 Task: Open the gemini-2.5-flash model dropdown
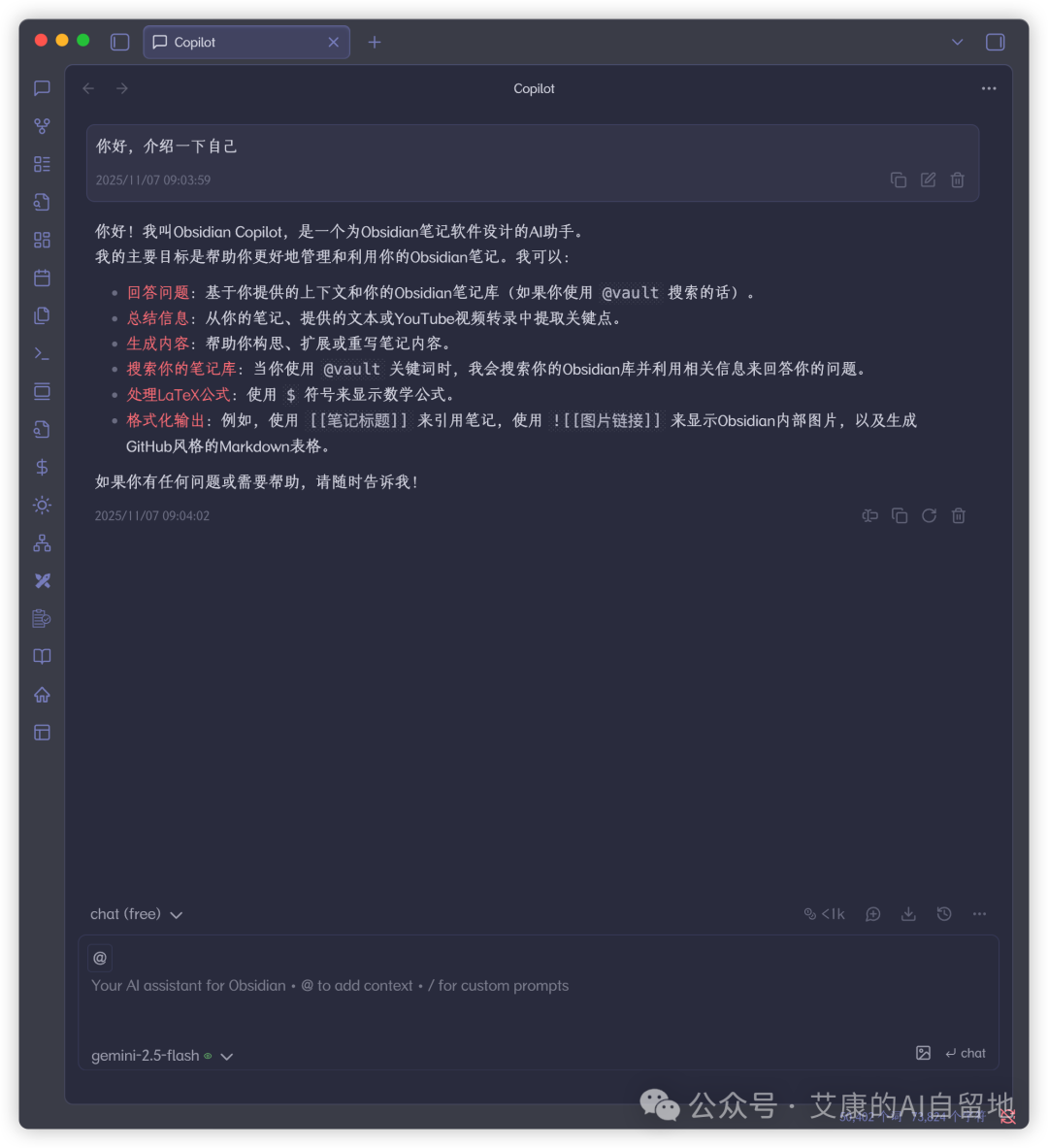[x=162, y=1056]
